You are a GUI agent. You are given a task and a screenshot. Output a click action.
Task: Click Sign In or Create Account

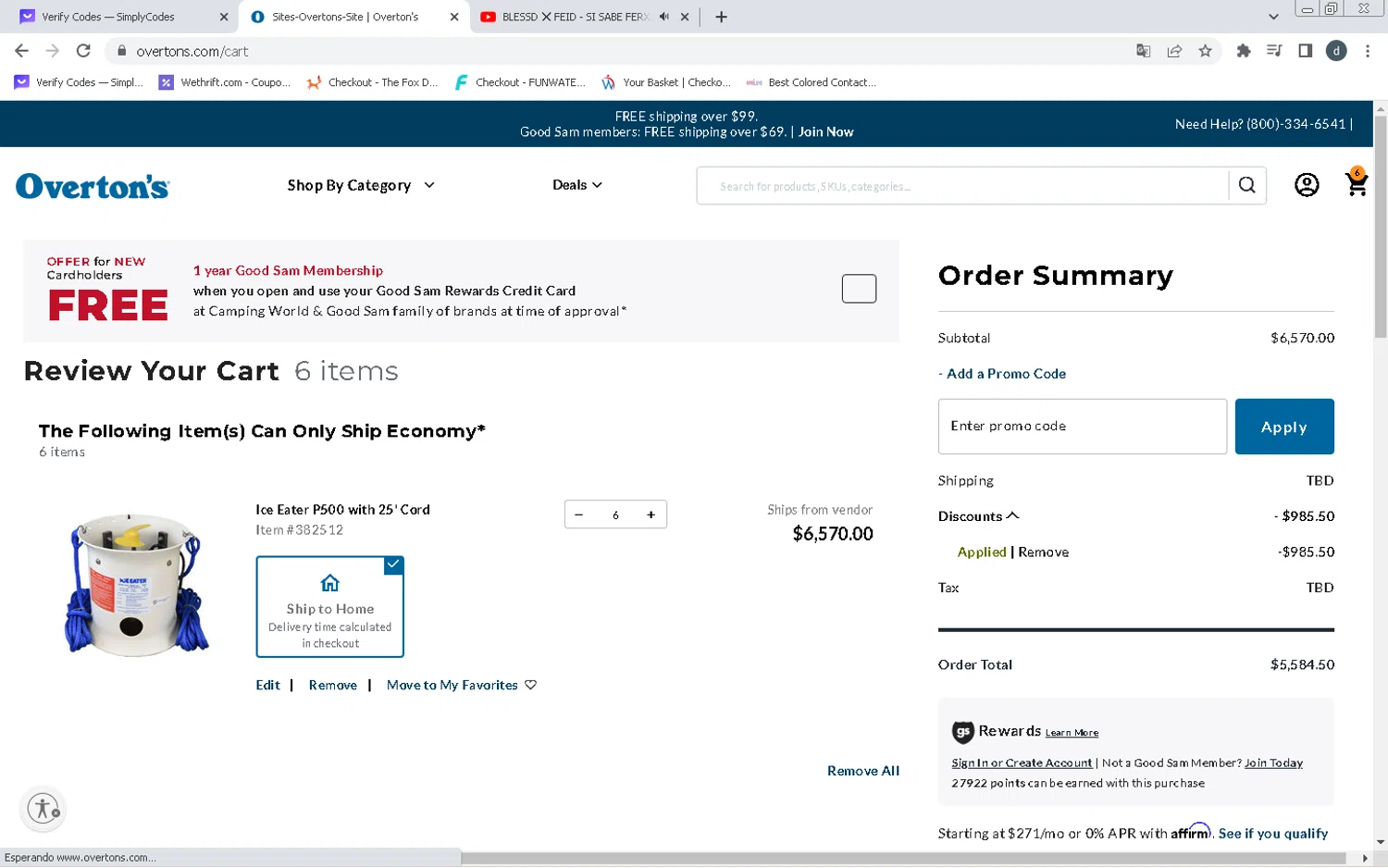[1022, 763]
